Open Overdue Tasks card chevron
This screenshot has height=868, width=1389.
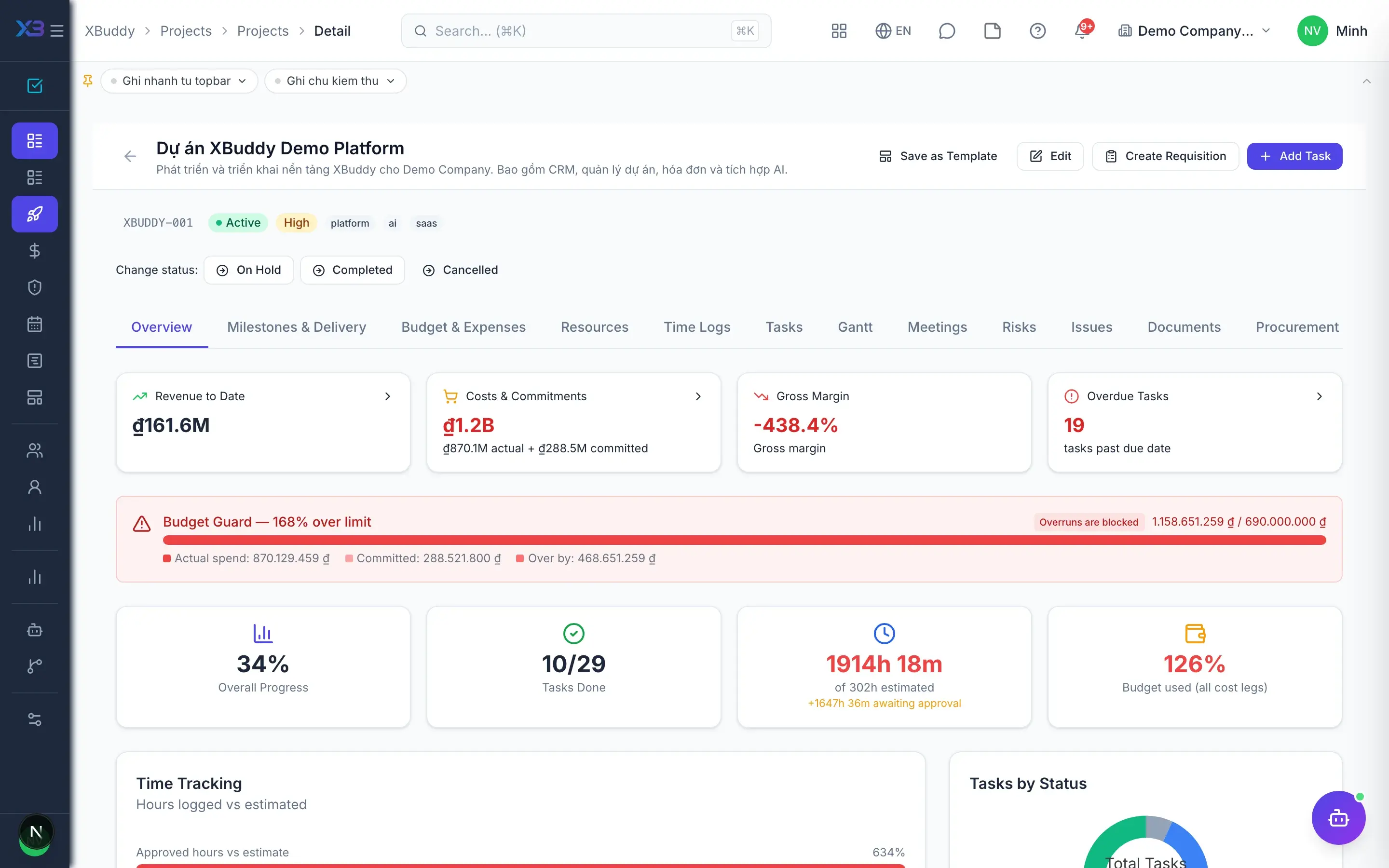1319,396
